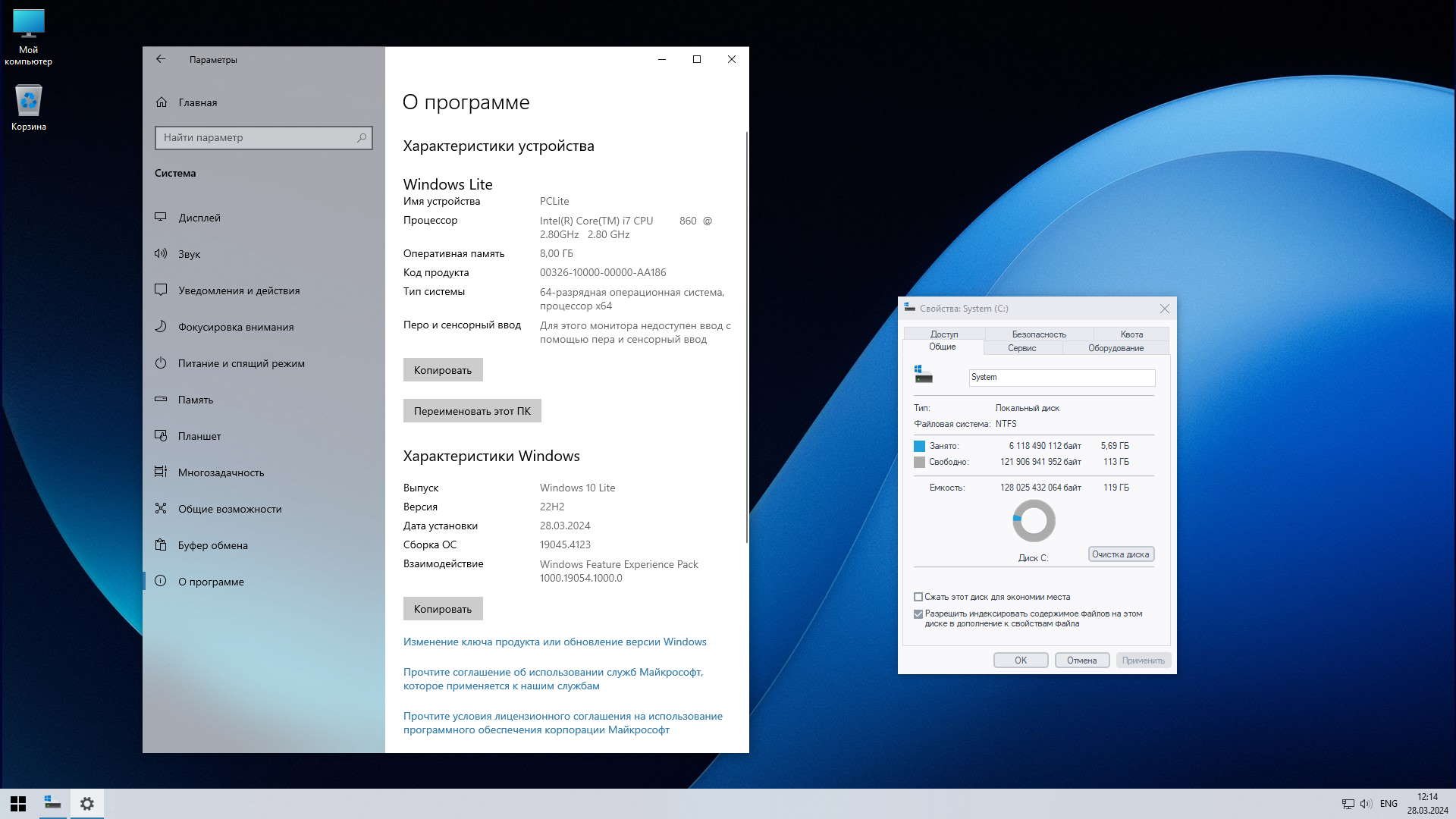Open Focus assist moon icon
This screenshot has height=819, width=1456.
[x=161, y=327]
